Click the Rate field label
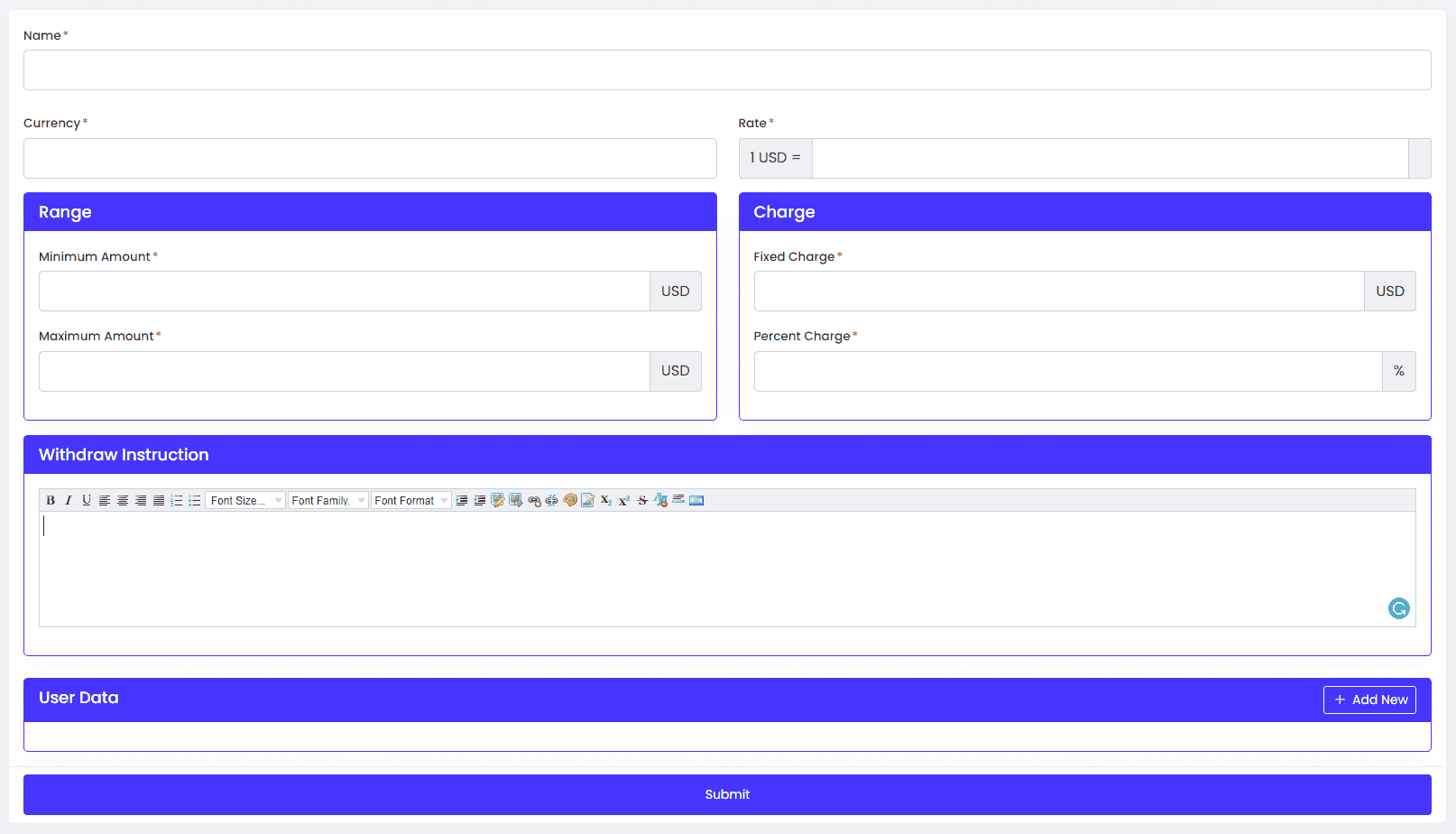 [x=752, y=123]
